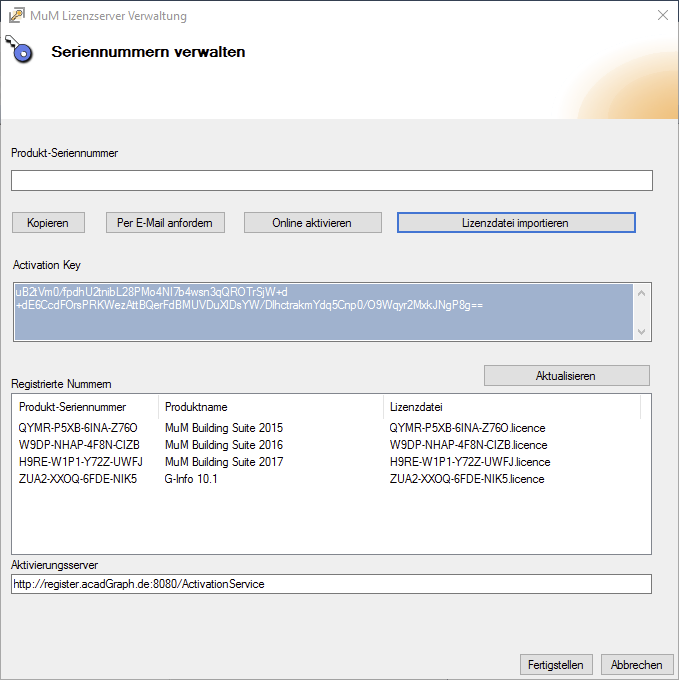679x680 pixels.
Task: Click Per E-Mail anfordern button
Action: point(165,222)
